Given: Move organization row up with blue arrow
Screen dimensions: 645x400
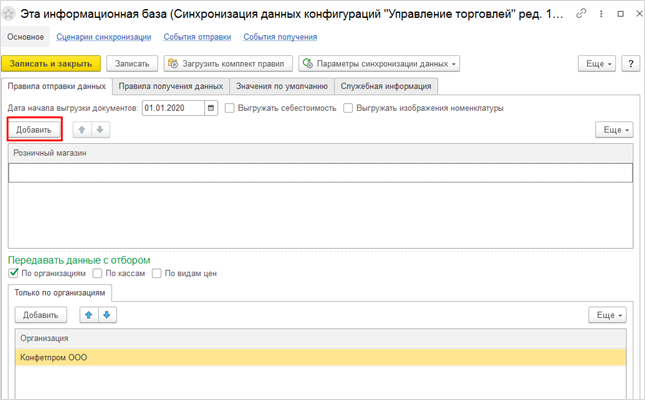Looking at the screenshot, I should [88, 315].
